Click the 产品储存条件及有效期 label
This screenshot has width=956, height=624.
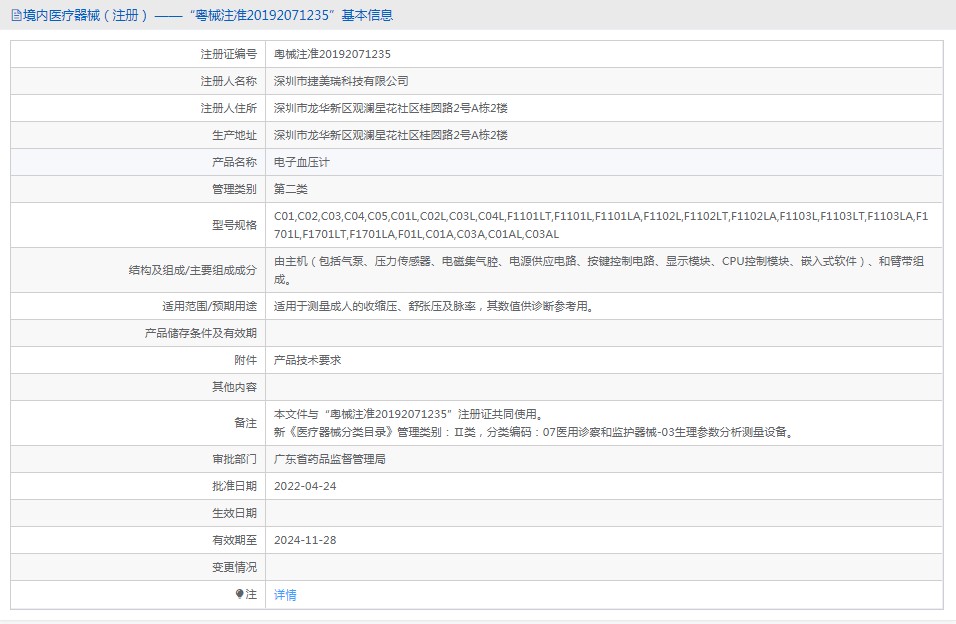201,333
